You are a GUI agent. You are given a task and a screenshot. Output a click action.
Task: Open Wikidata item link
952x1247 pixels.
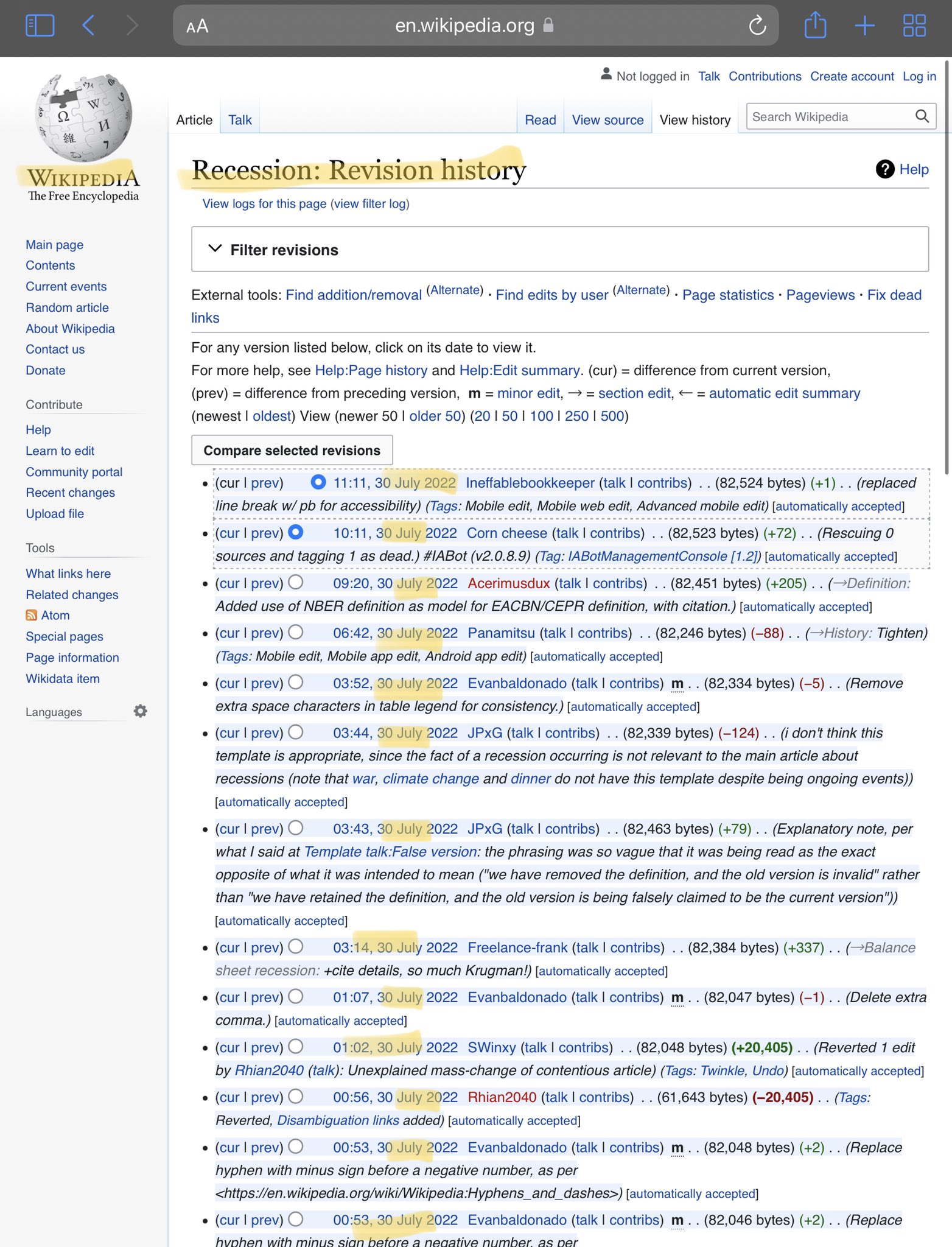(x=63, y=678)
